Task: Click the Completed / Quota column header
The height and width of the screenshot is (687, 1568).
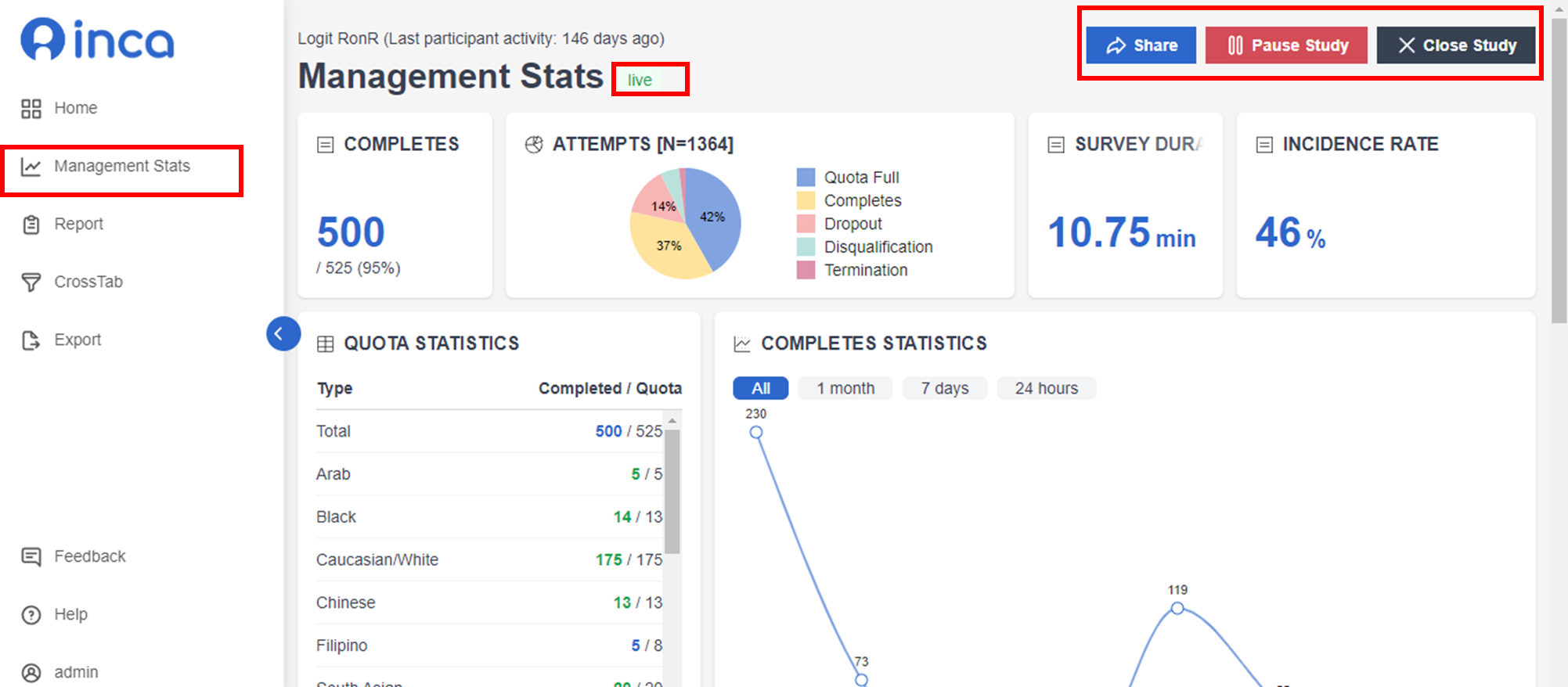Action: 610,389
